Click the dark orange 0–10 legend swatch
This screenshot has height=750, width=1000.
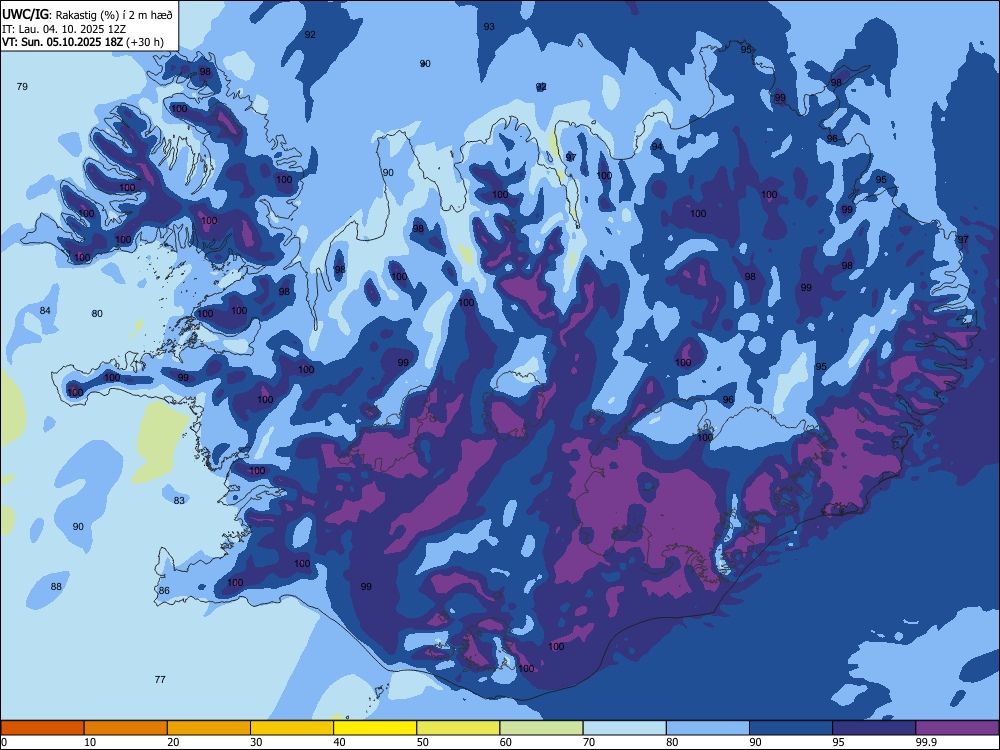(42, 728)
